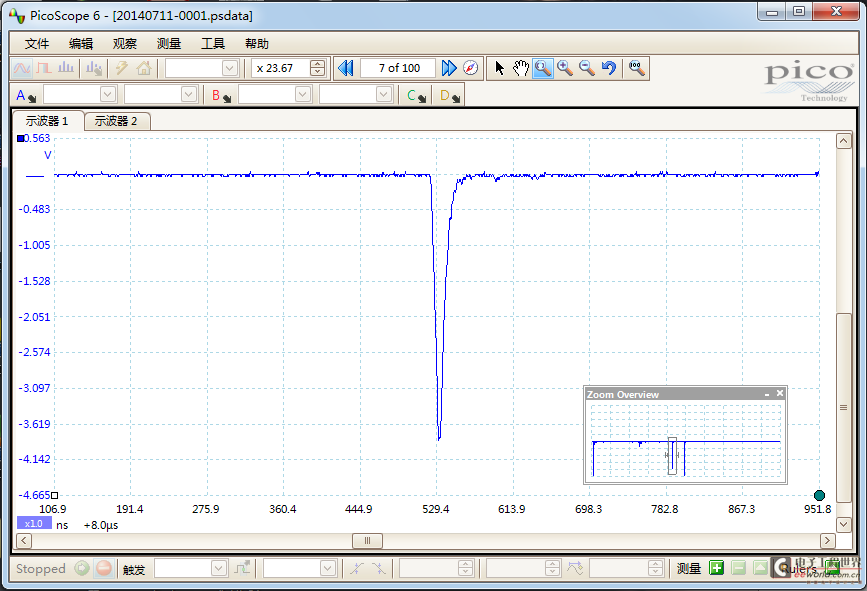Viewport: 867px width, 591px height.
Task: Click the horizontal scrollbar thumb
Action: tap(367, 540)
